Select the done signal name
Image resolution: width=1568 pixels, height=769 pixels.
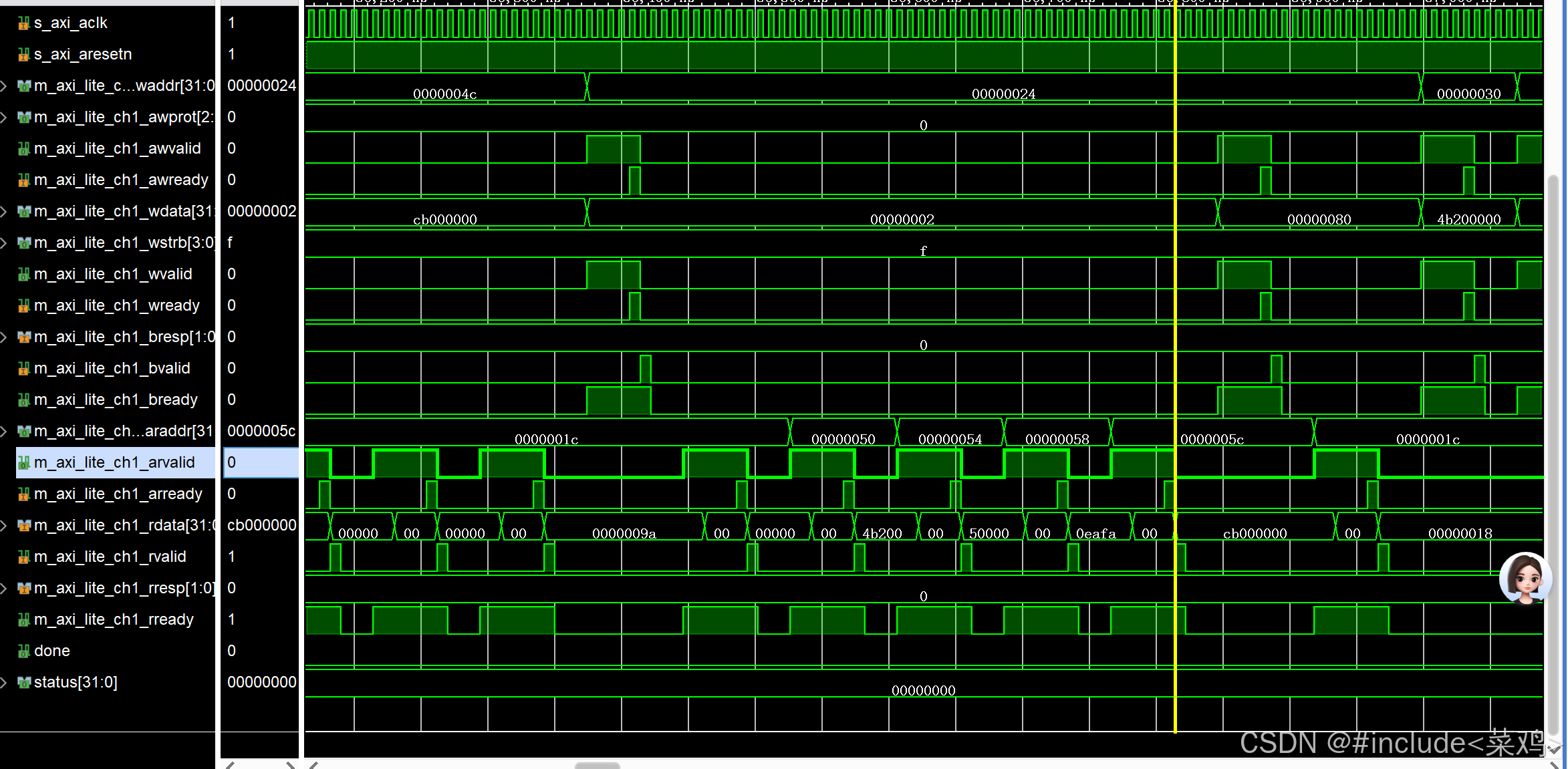coord(52,651)
